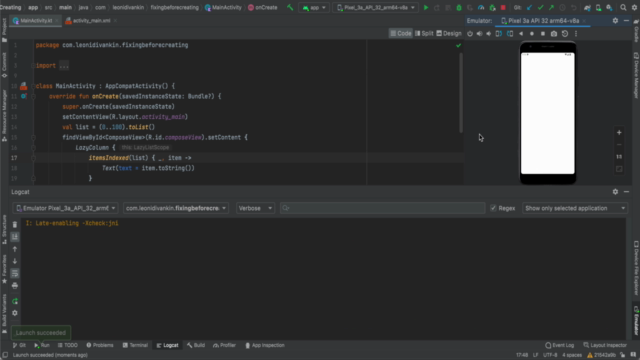Open the Logcat tool window tab
The width and height of the screenshot is (640, 360).
[x=167, y=345]
